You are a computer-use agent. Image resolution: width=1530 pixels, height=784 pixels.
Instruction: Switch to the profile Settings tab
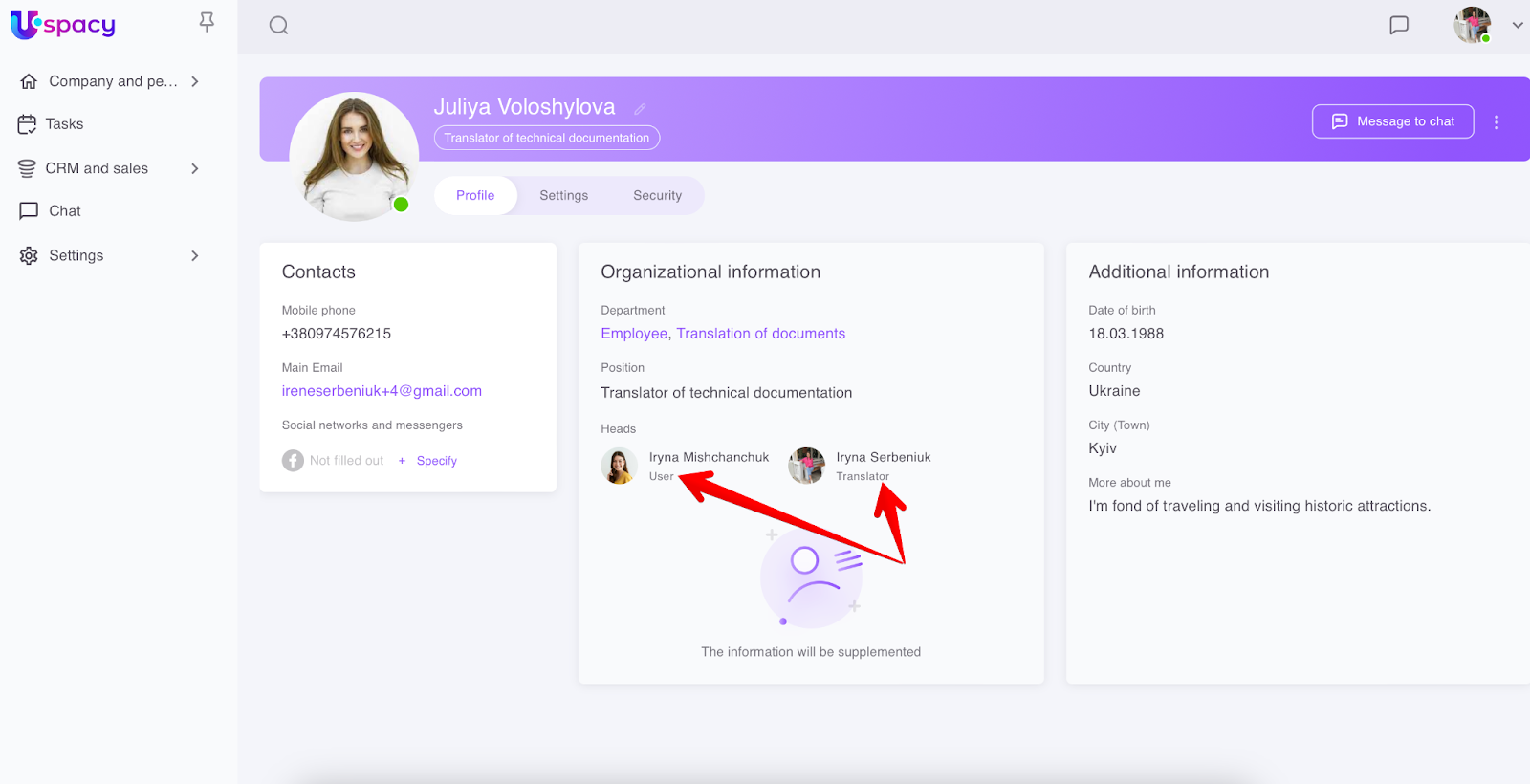[563, 195]
